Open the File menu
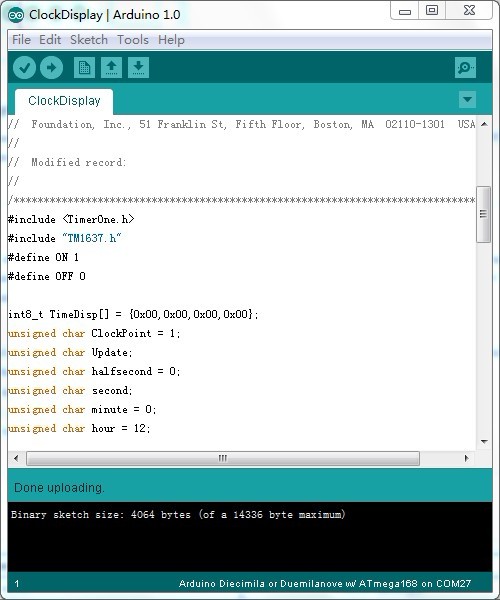The width and height of the screenshot is (500, 600). tap(21, 40)
